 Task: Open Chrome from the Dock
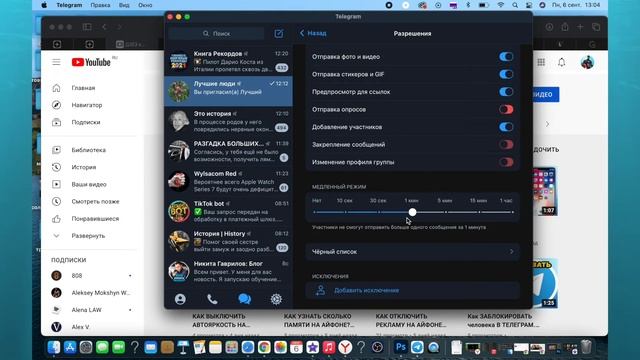click(264, 347)
